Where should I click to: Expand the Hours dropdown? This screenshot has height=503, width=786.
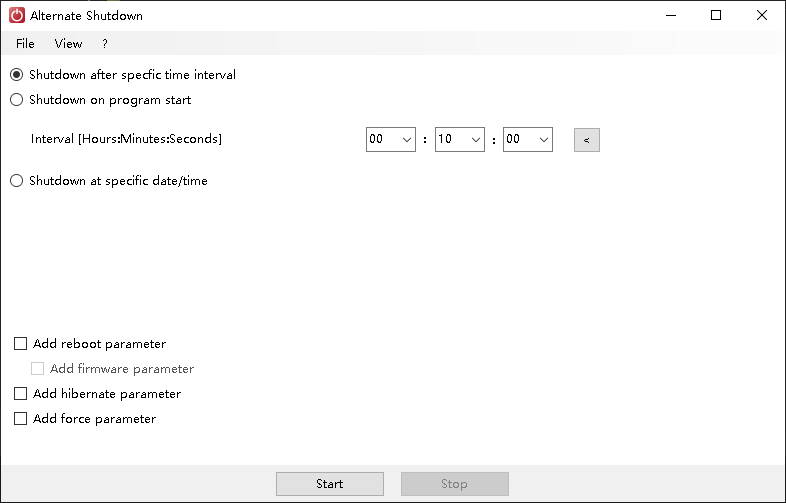(407, 140)
